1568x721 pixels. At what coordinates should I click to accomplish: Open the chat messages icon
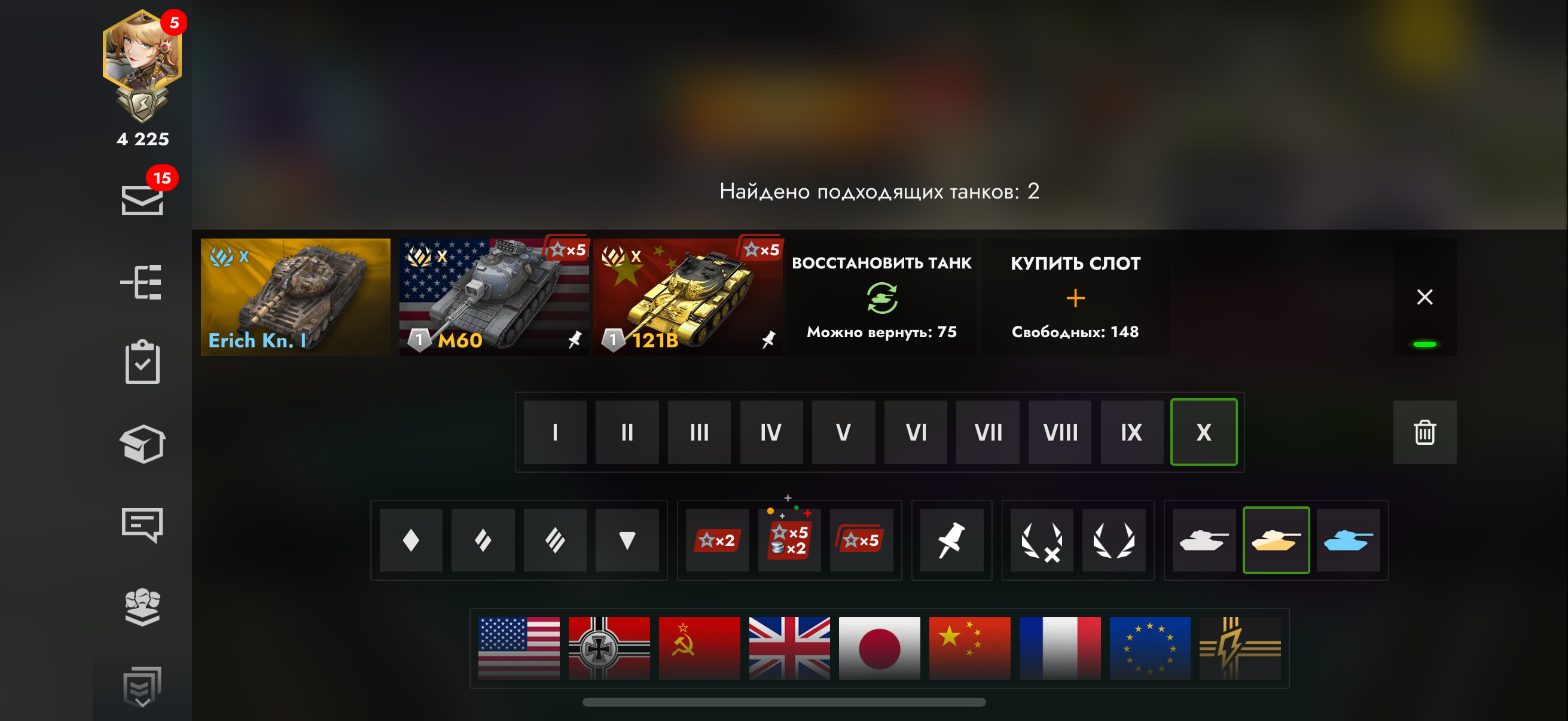coord(142,525)
